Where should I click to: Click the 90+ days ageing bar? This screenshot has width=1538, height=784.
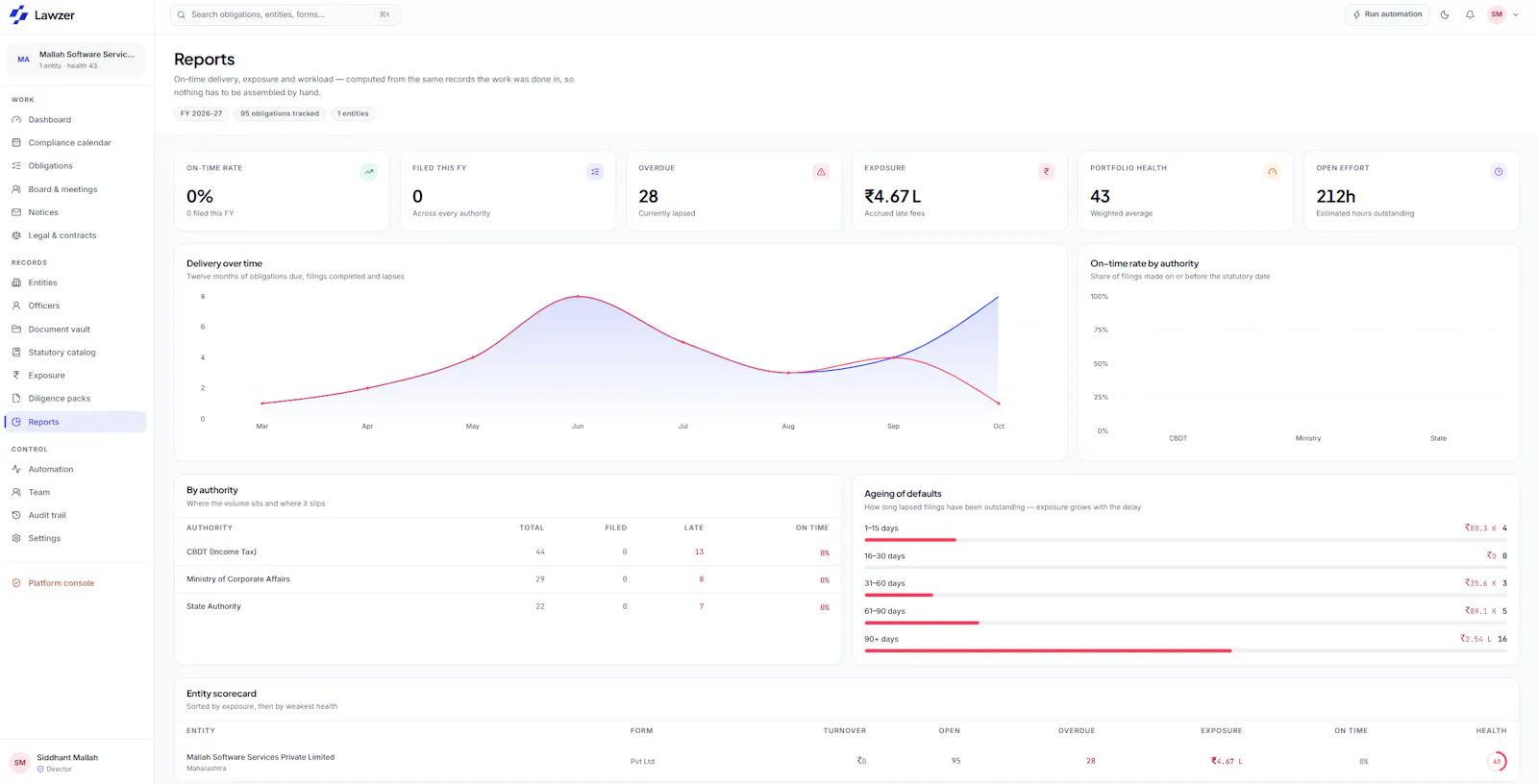(1185, 650)
